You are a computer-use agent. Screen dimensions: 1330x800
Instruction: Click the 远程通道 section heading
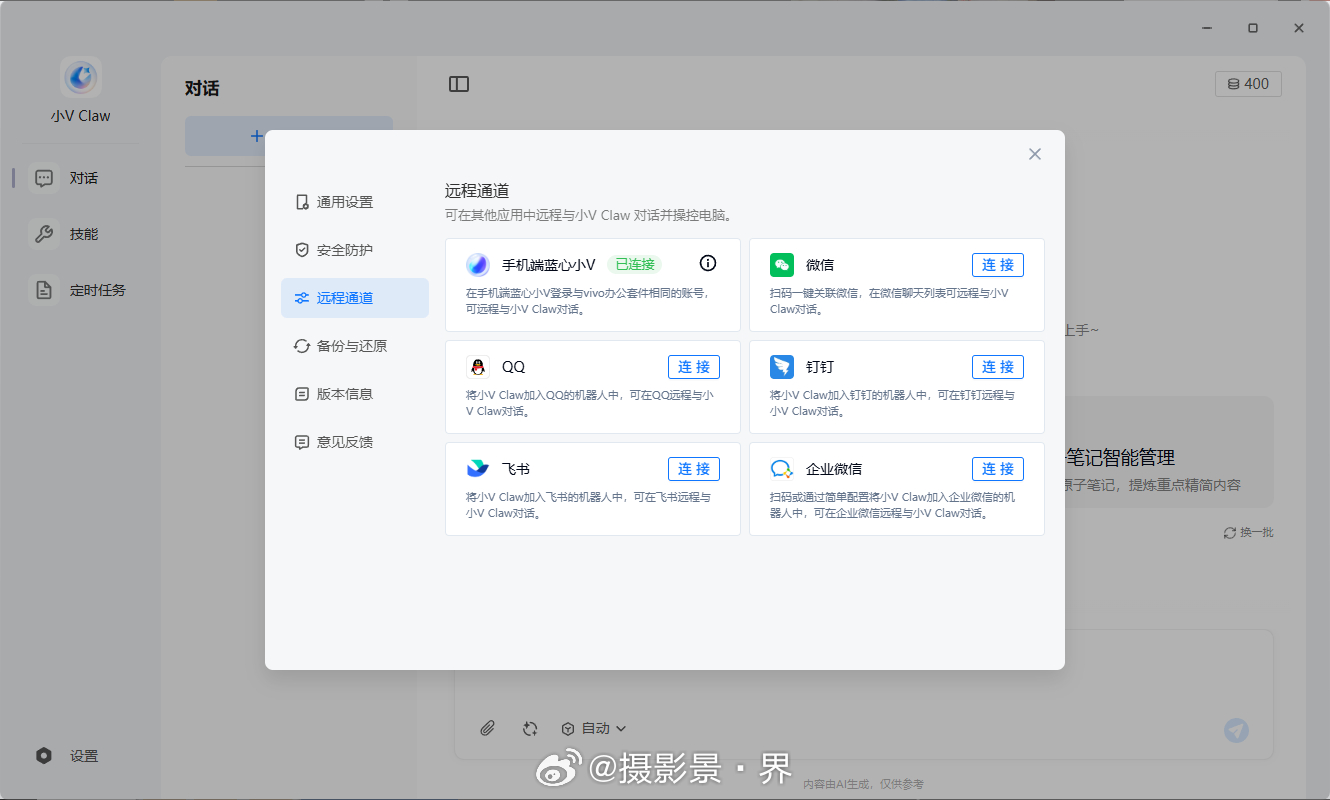477,191
